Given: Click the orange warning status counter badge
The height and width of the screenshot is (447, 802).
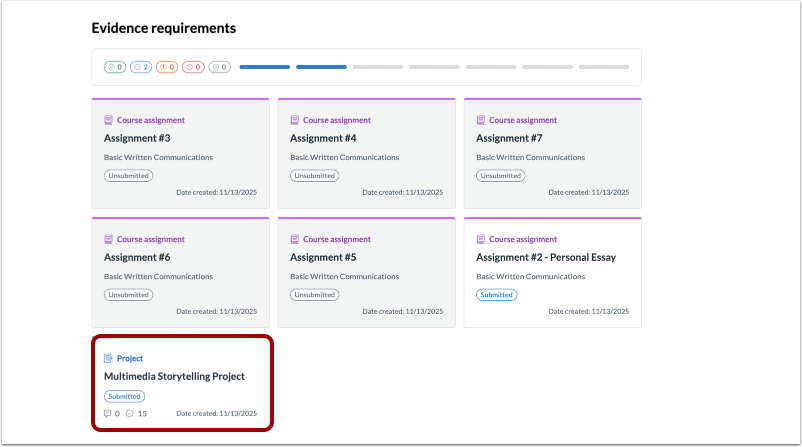Looking at the screenshot, I should pos(167,67).
